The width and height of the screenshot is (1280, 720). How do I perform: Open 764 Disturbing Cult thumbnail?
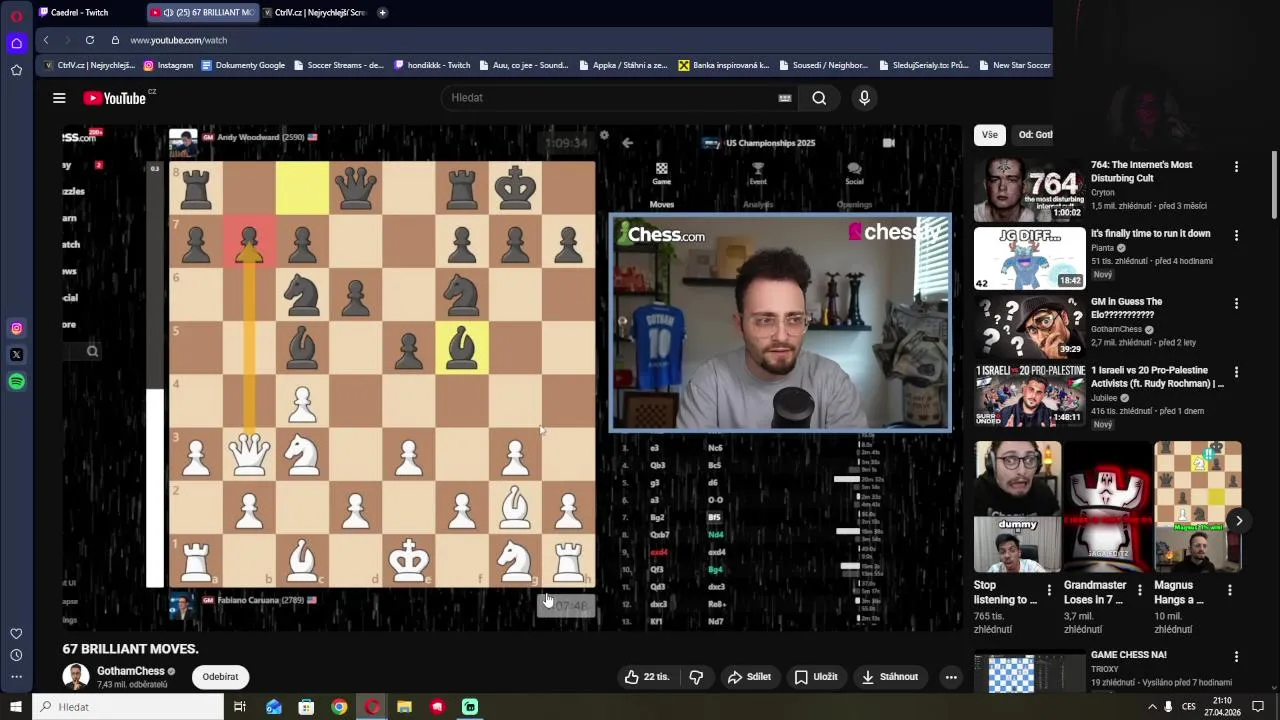1030,189
